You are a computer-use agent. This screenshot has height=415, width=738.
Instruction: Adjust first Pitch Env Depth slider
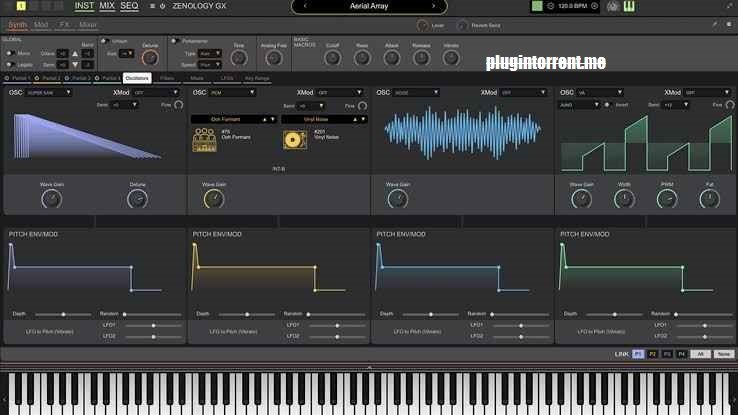coord(63,314)
